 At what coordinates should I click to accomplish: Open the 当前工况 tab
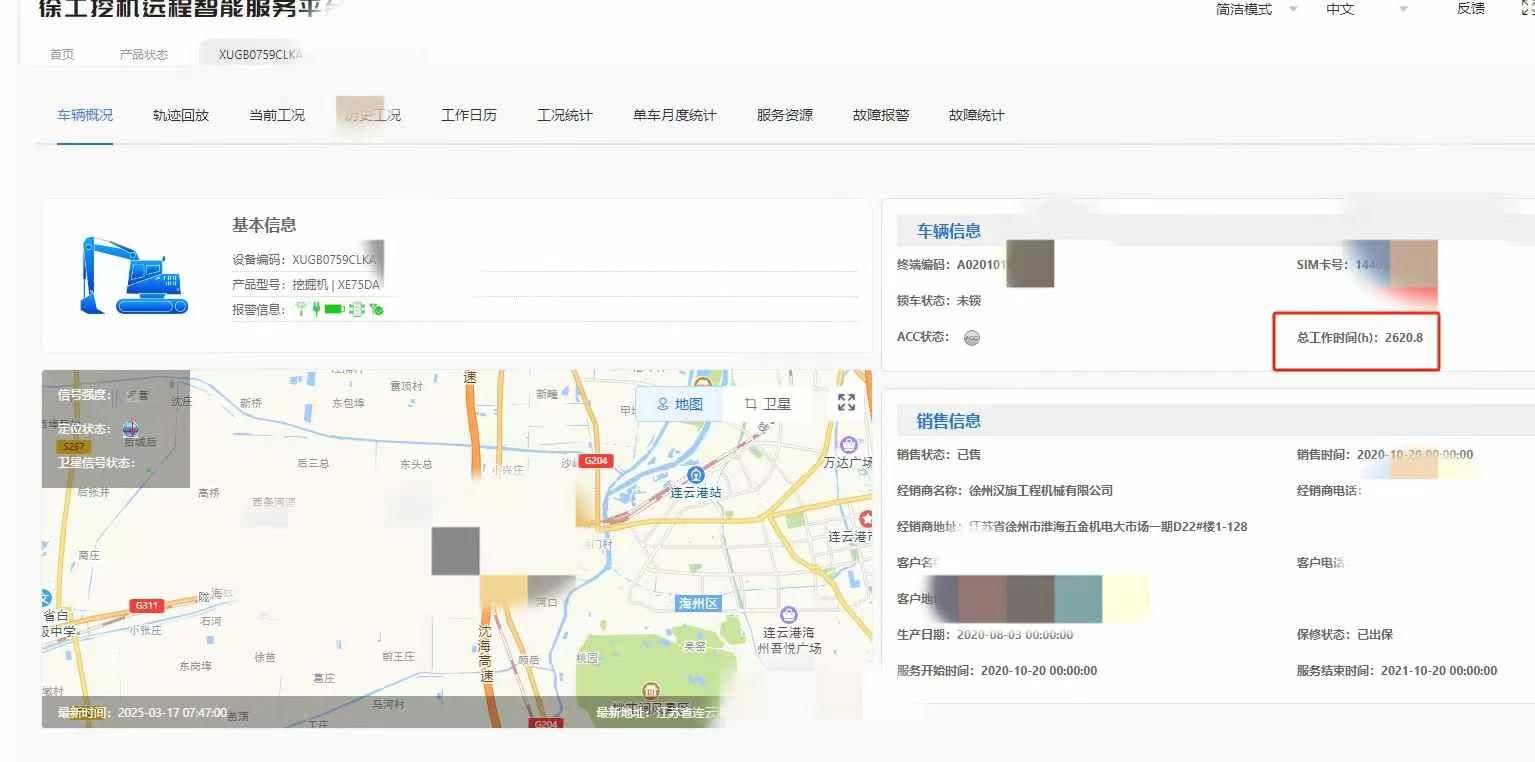tap(277, 115)
